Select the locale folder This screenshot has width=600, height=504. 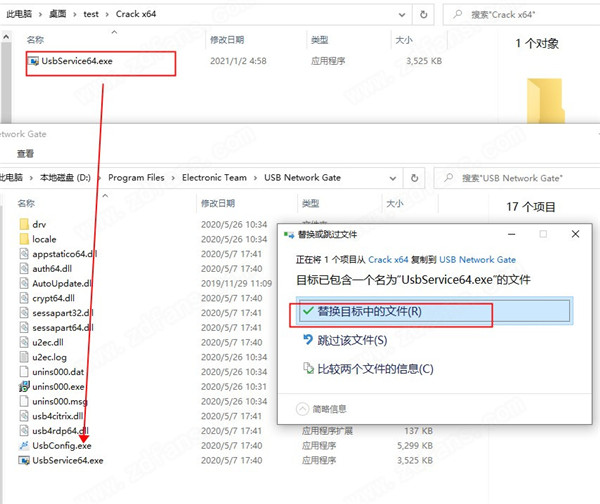click(44, 239)
